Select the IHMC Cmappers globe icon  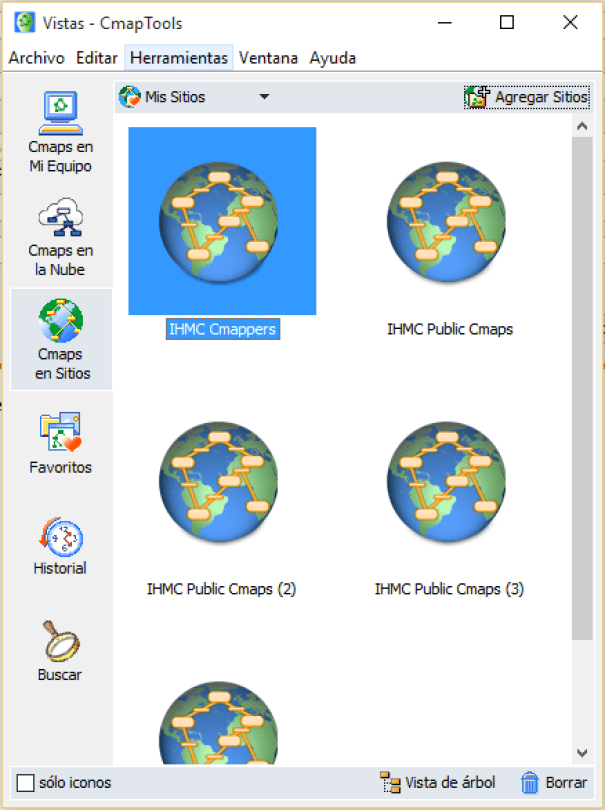pos(222,221)
